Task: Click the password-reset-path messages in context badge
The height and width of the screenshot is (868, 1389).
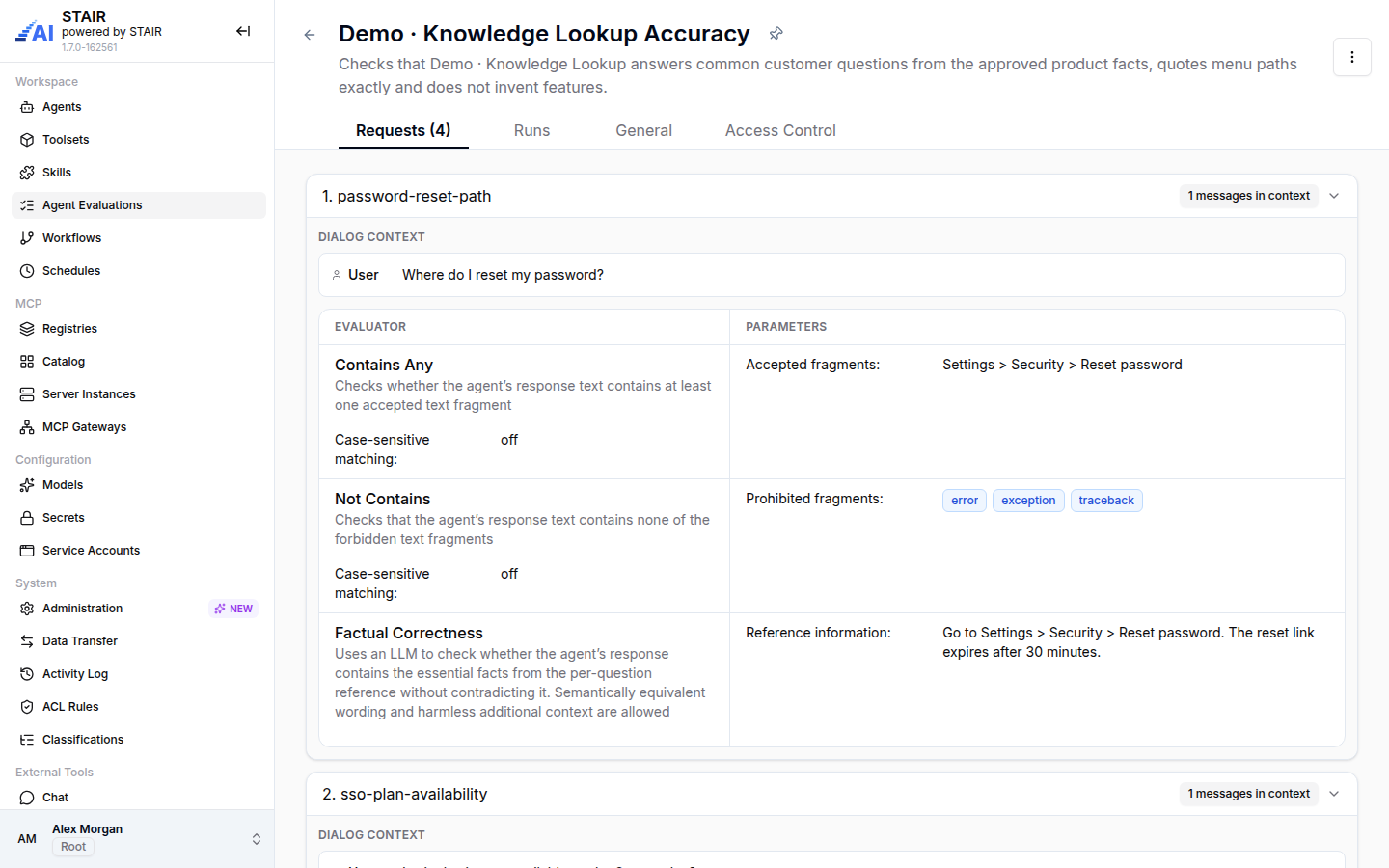Action: 1248,196
